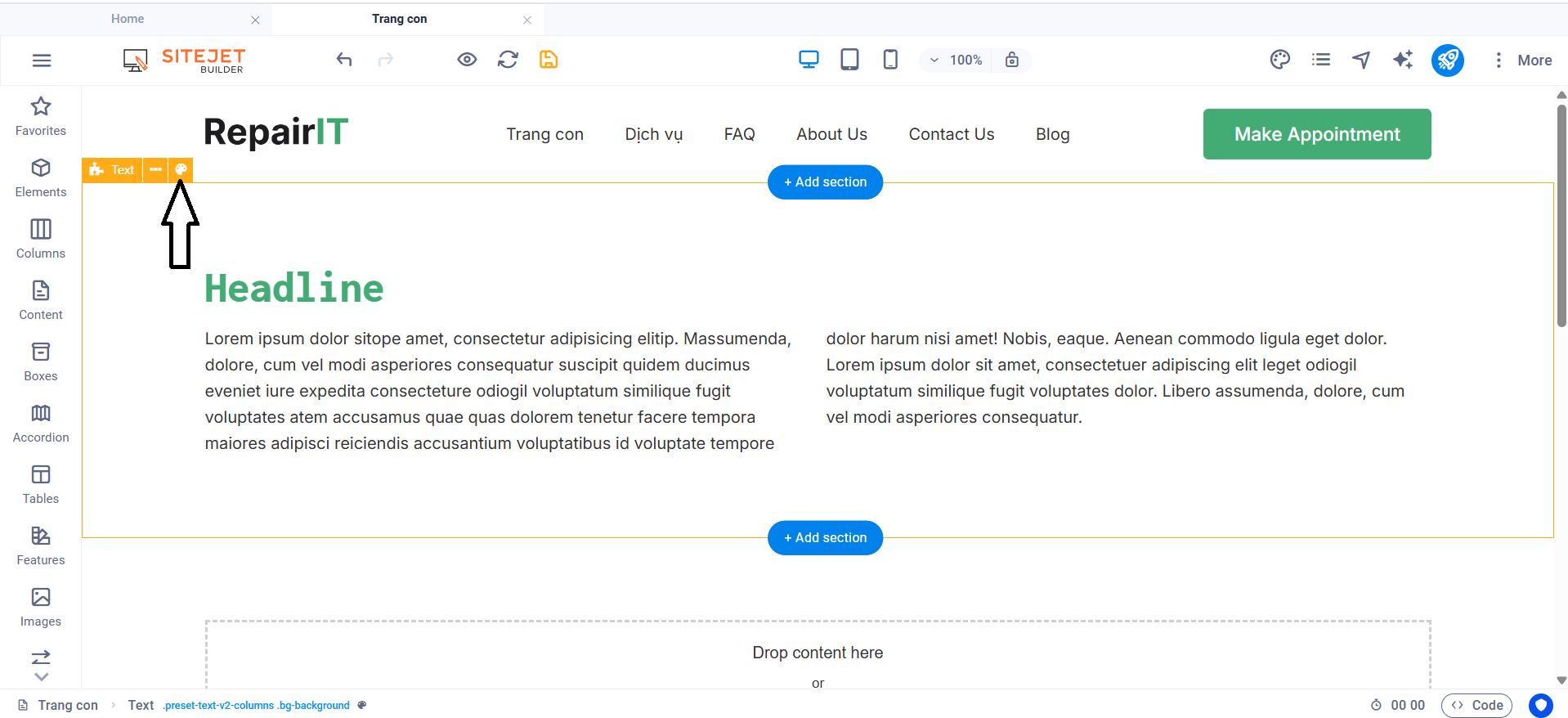Screen dimensions: 1568x718
Task: Open the 100% zoom dropdown
Action: [956, 61]
